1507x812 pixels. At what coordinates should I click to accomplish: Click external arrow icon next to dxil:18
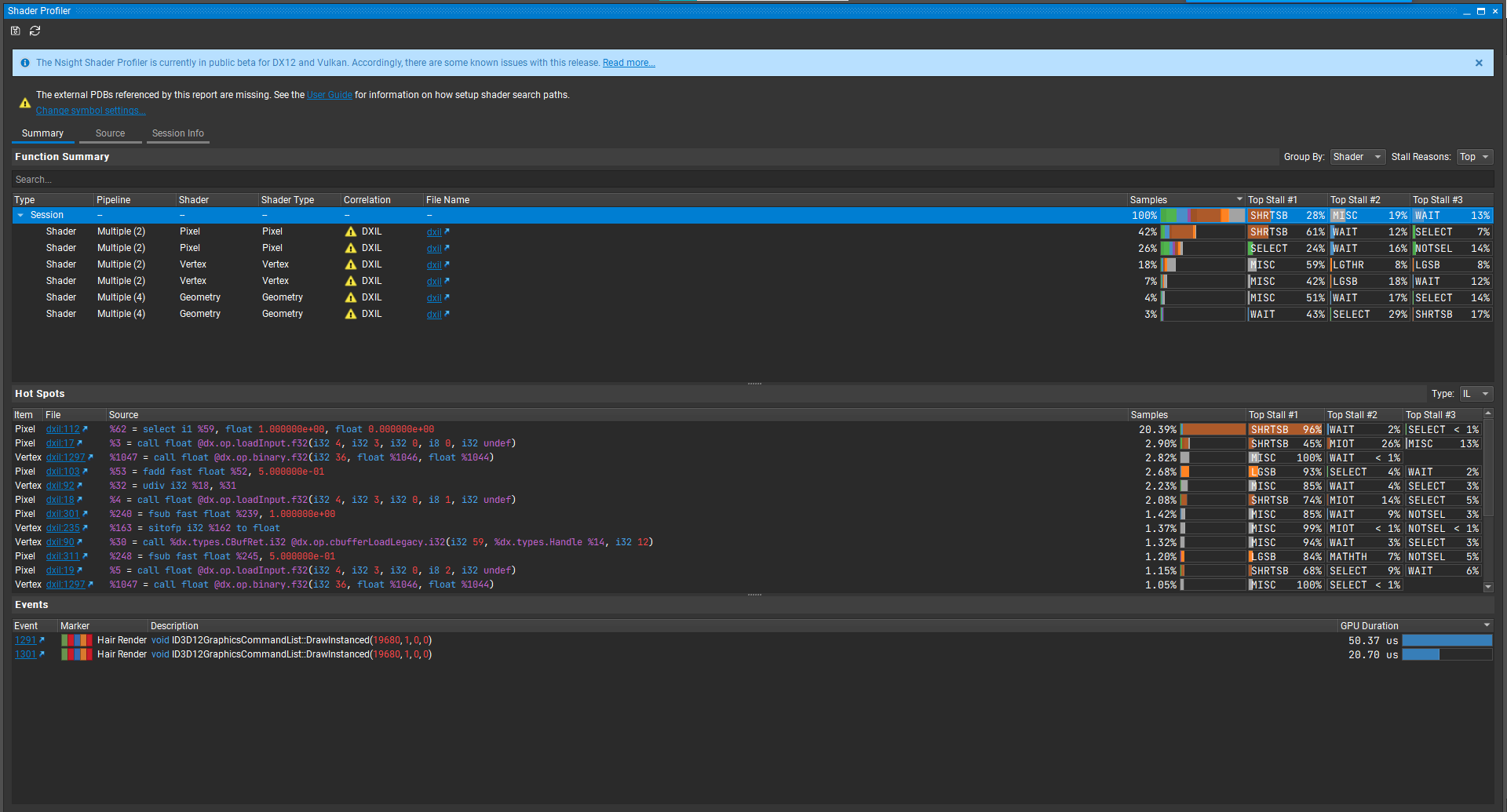pyautogui.click(x=79, y=500)
